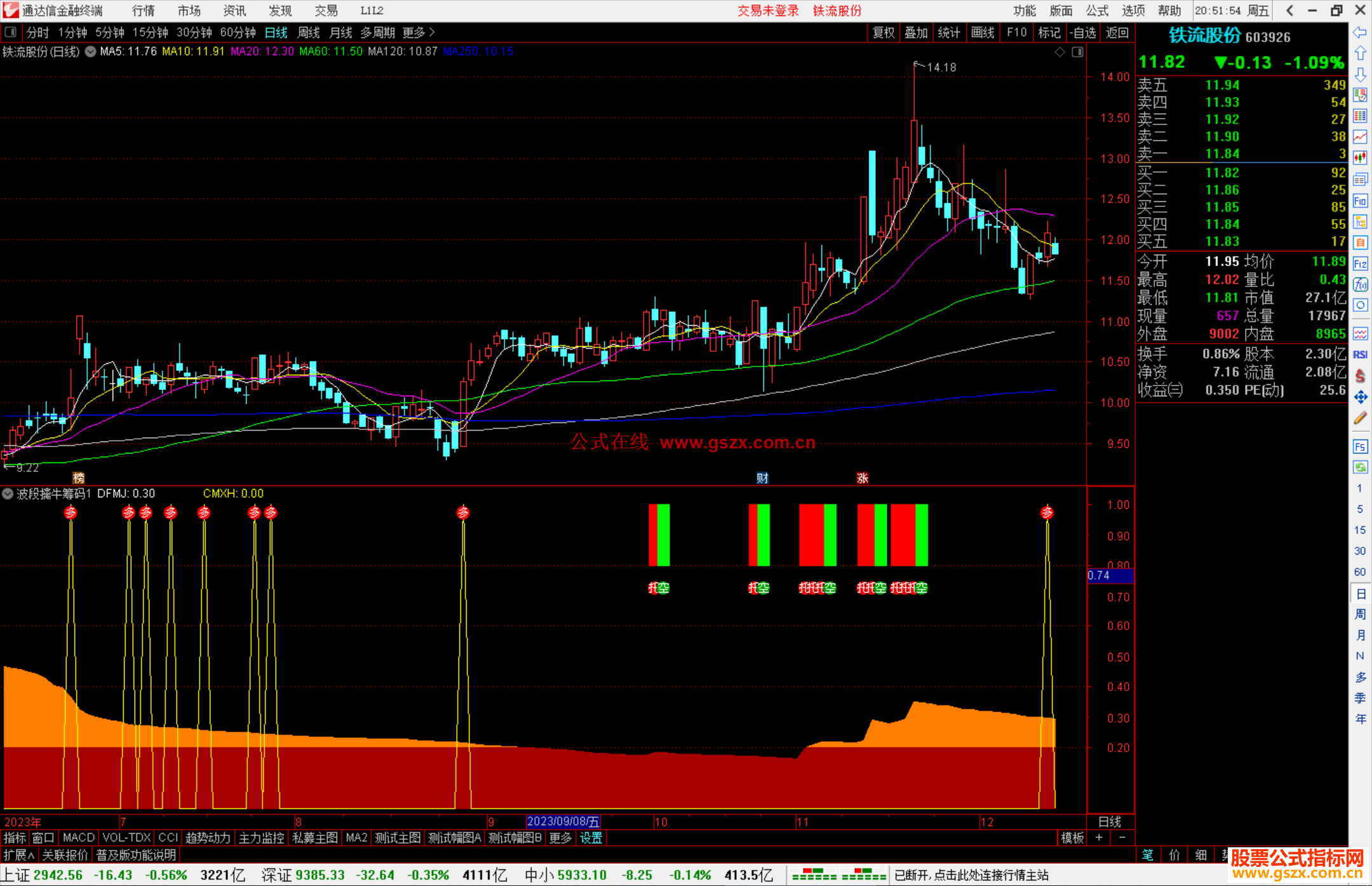Screen dimensions: 1372x886
Task: Expand the 更多 period options arrow
Action: point(432,32)
